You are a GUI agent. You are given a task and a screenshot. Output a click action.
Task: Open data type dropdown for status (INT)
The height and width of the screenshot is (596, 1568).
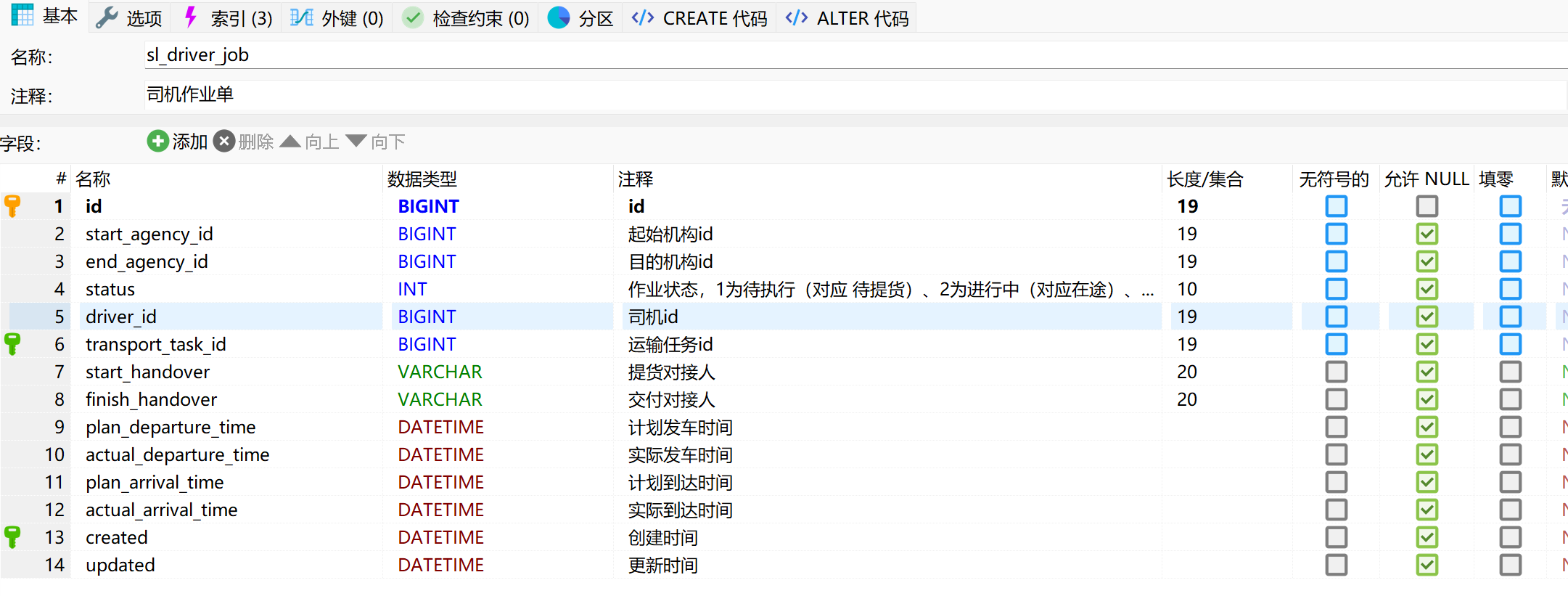pyautogui.click(x=412, y=289)
